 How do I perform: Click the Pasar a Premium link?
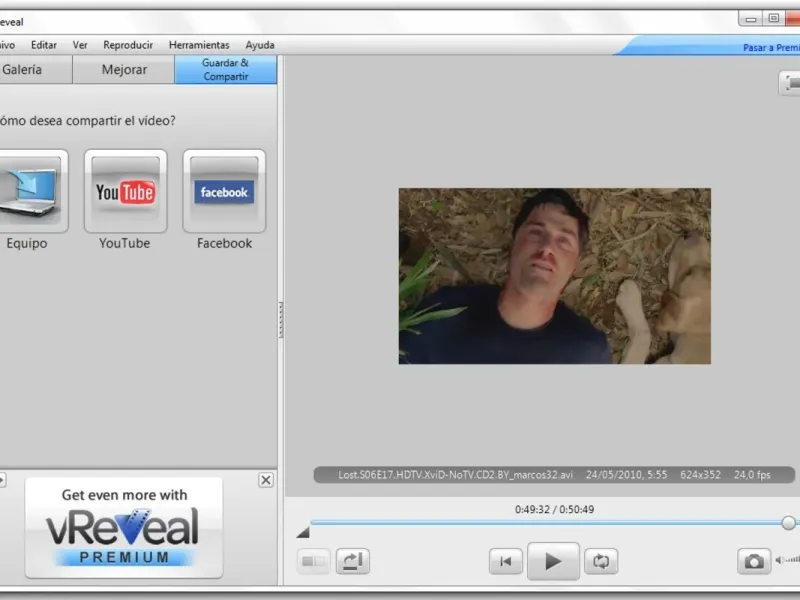tap(771, 47)
